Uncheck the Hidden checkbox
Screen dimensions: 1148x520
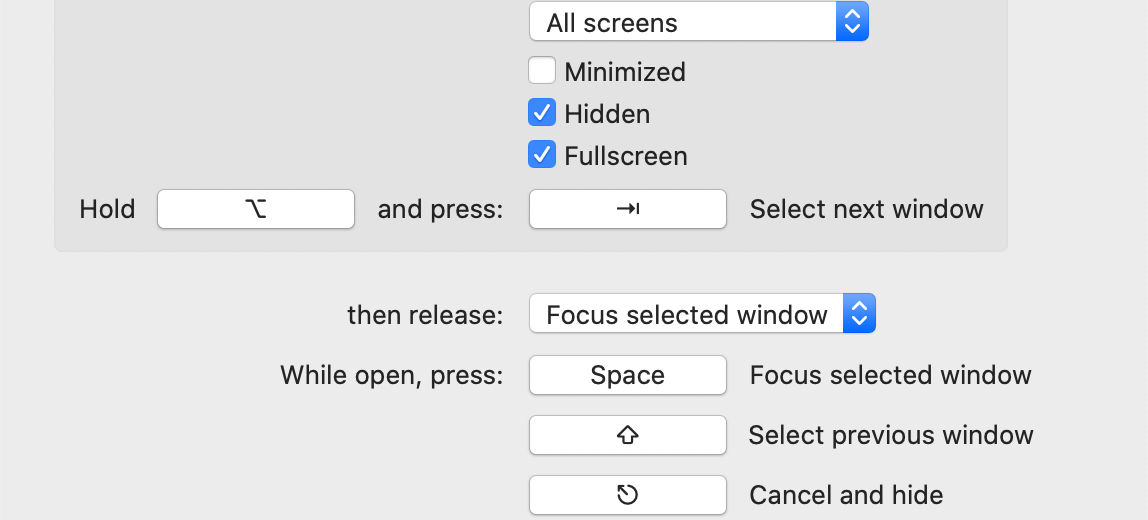(x=542, y=114)
